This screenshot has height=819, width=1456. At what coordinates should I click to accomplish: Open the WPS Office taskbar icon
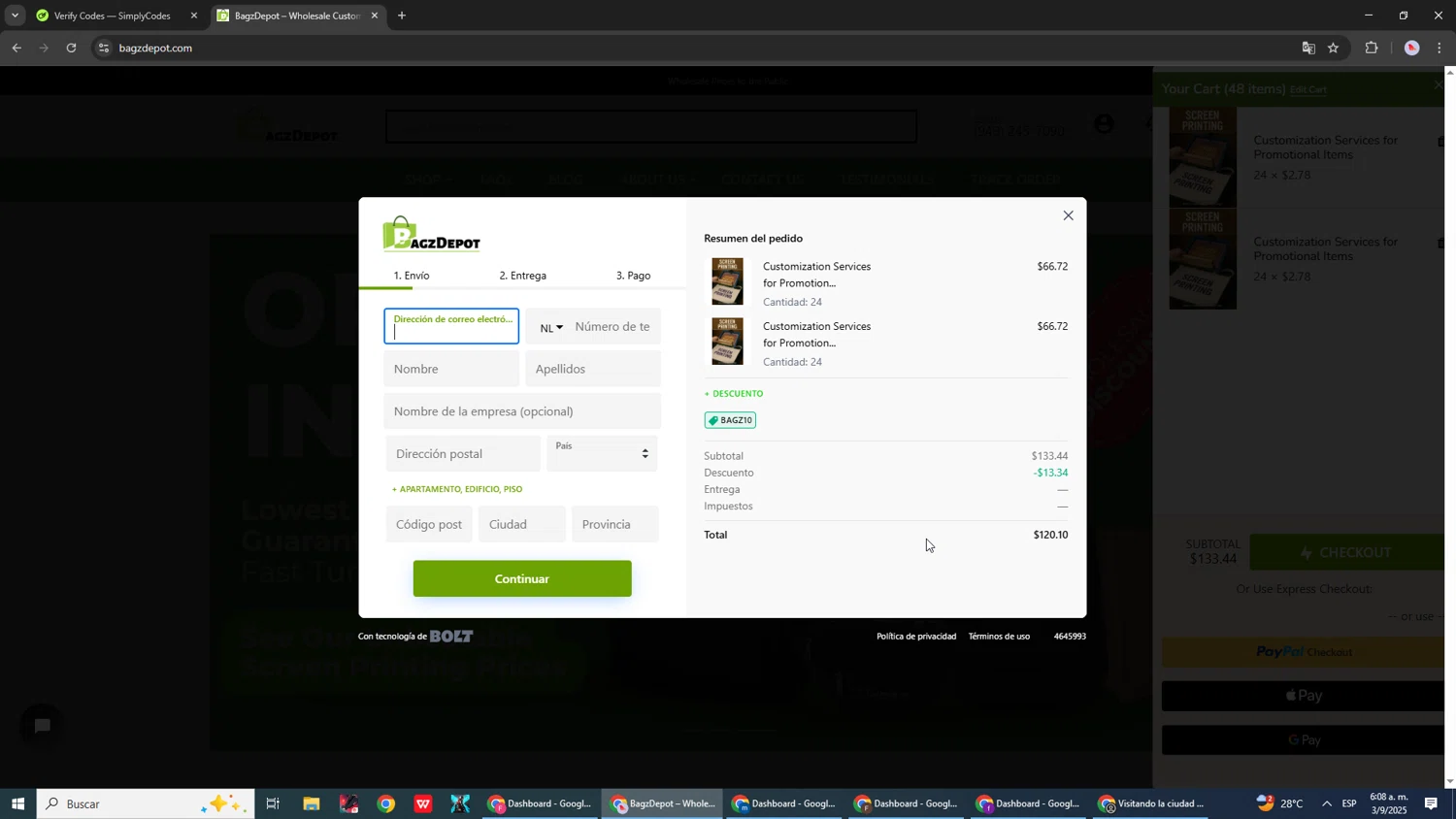pyautogui.click(x=423, y=803)
